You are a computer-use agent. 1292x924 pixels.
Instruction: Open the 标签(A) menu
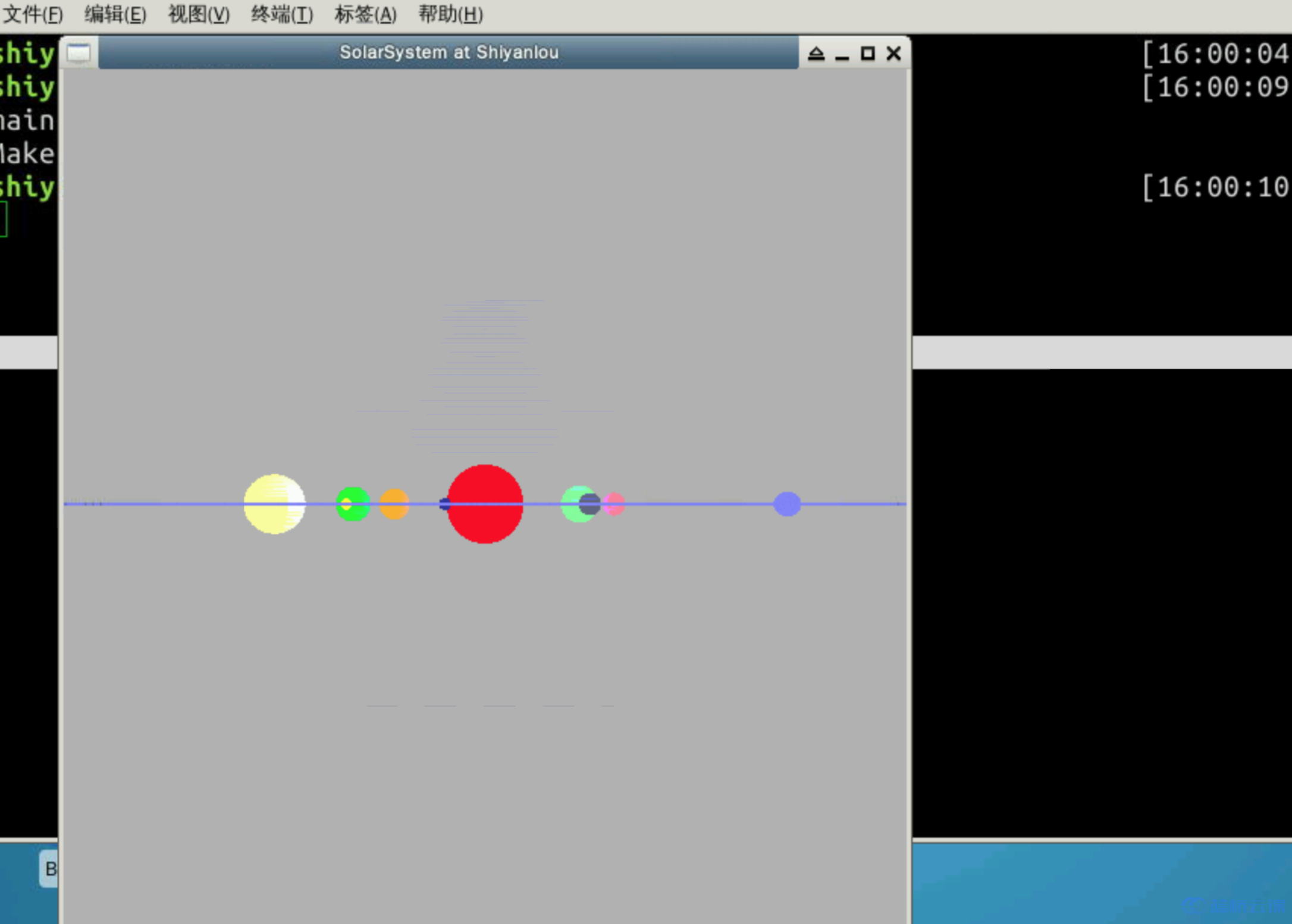[365, 14]
